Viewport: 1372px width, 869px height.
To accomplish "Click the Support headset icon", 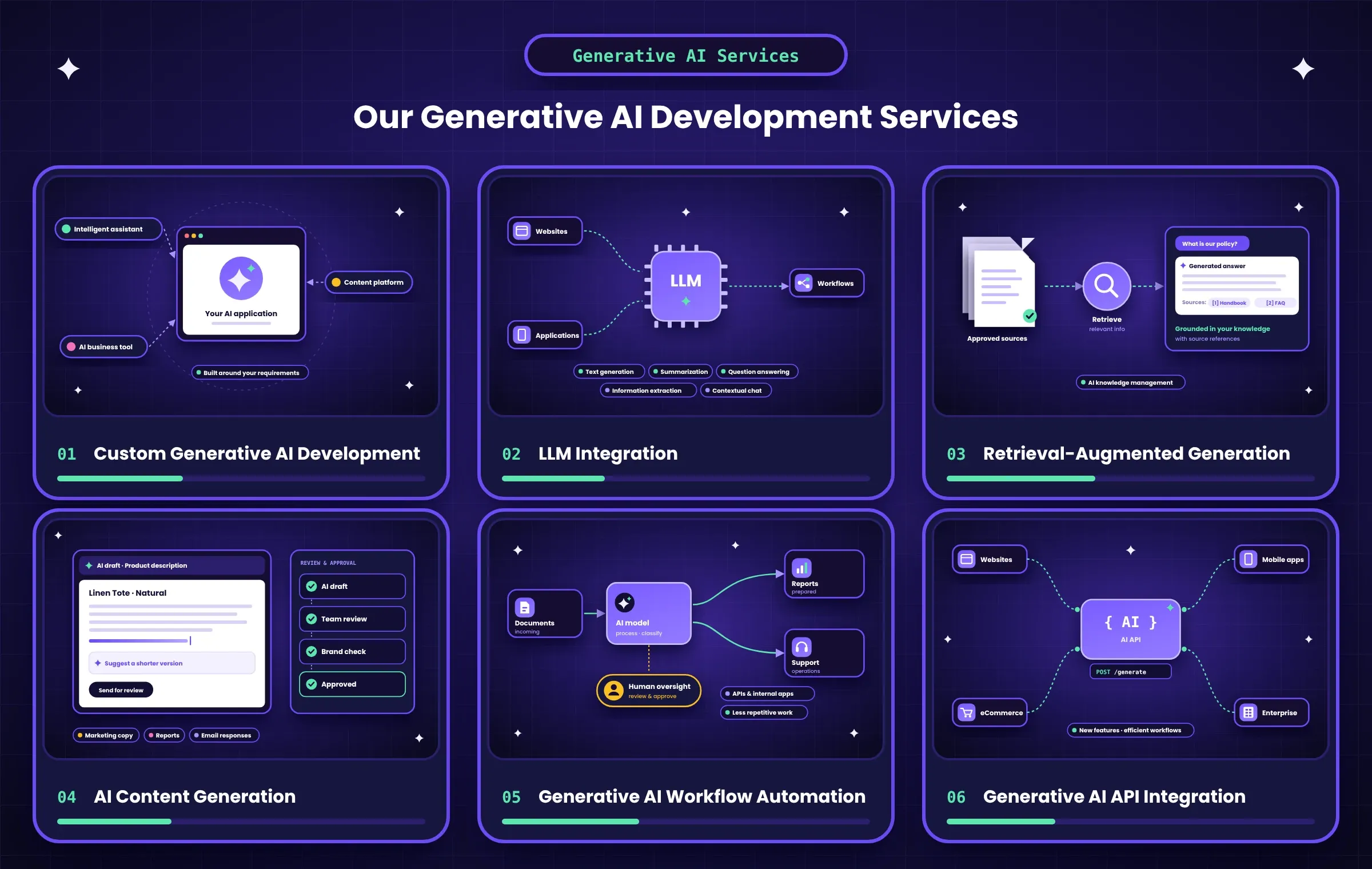I will (801, 647).
